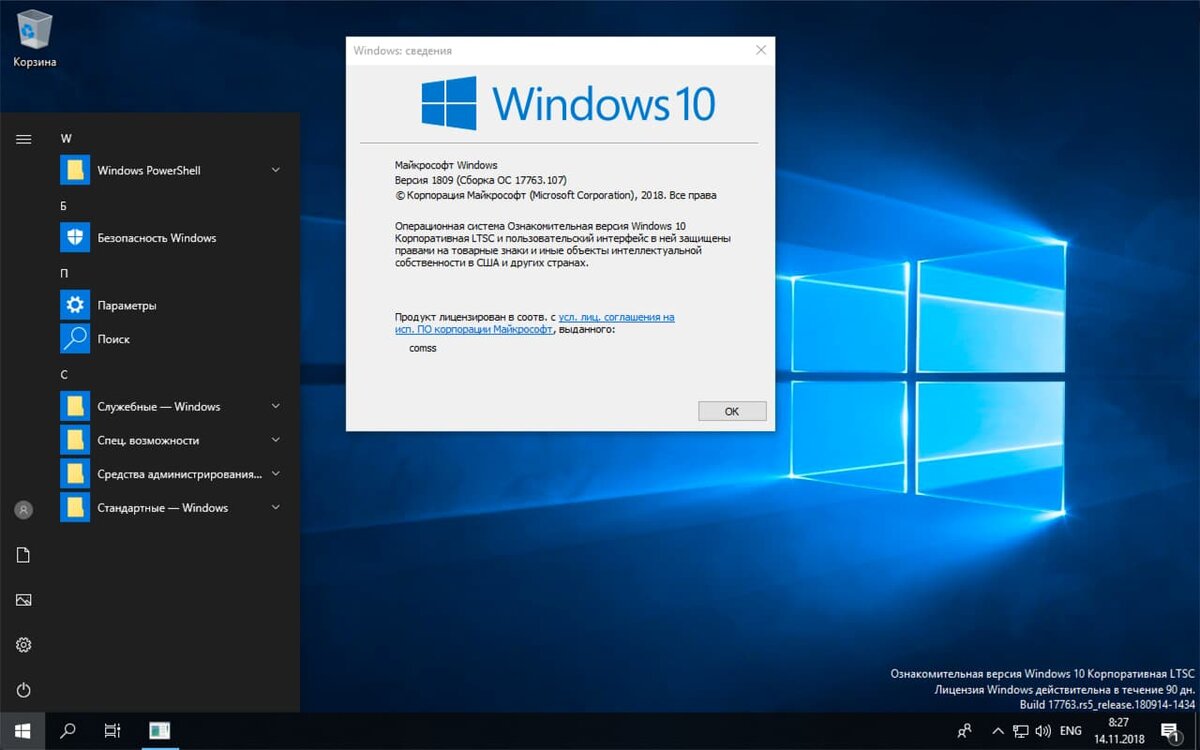
Task: Click 'comss' licensee name in dialog
Action: coord(423,348)
